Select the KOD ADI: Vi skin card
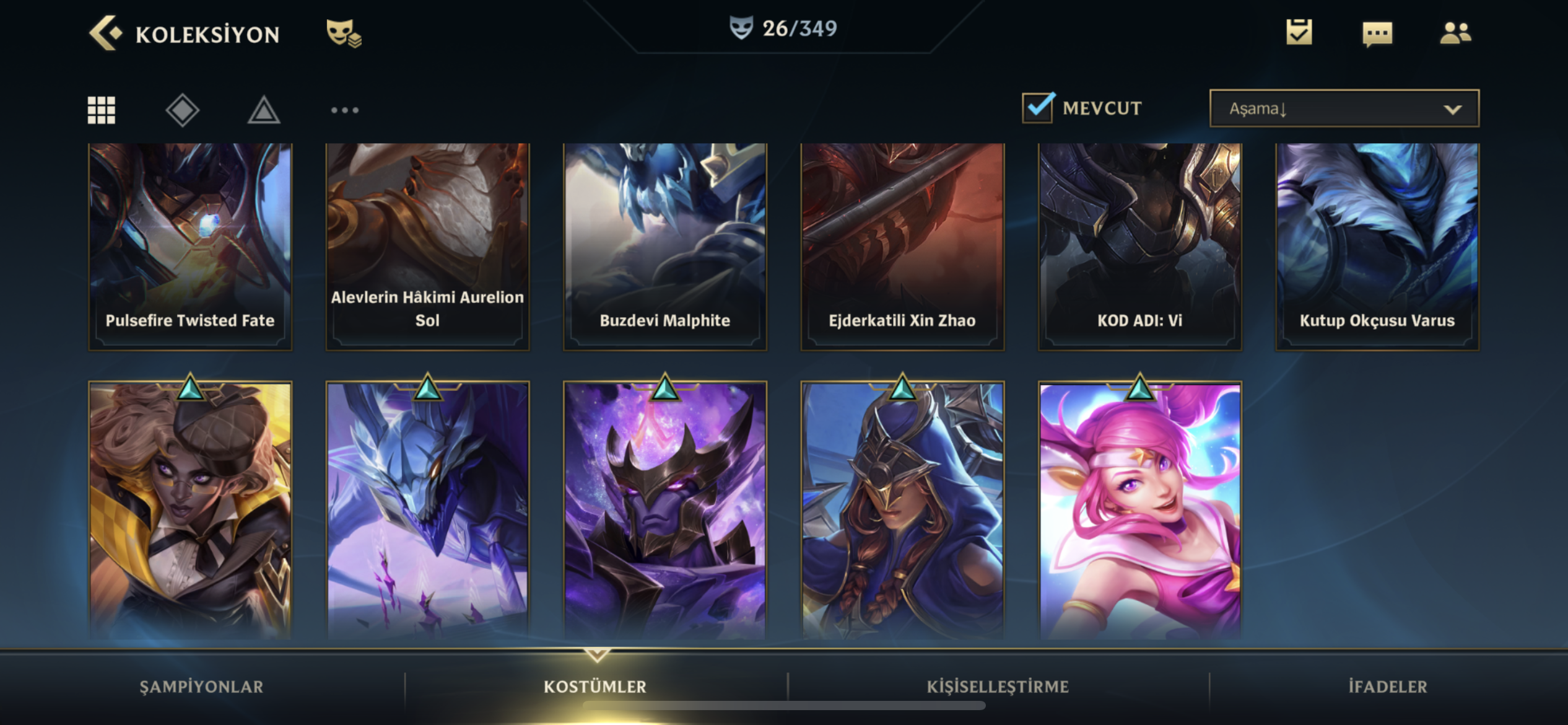The width and height of the screenshot is (1568, 725). click(1140, 247)
